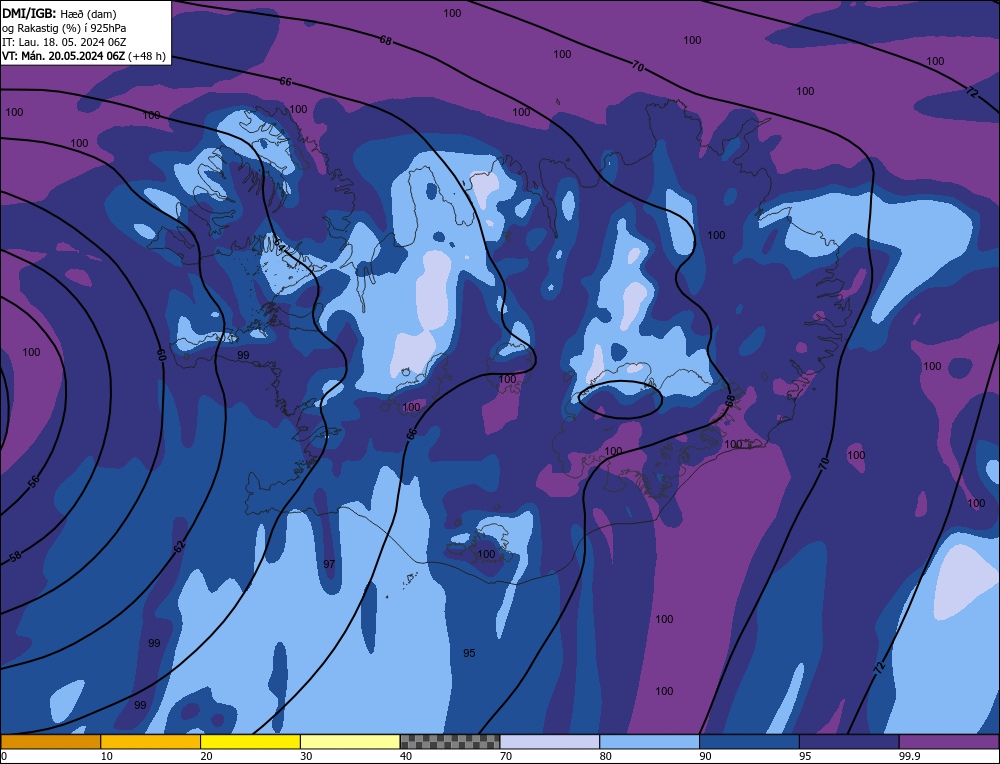Click the '99.9' legend scale label

click(x=908, y=756)
